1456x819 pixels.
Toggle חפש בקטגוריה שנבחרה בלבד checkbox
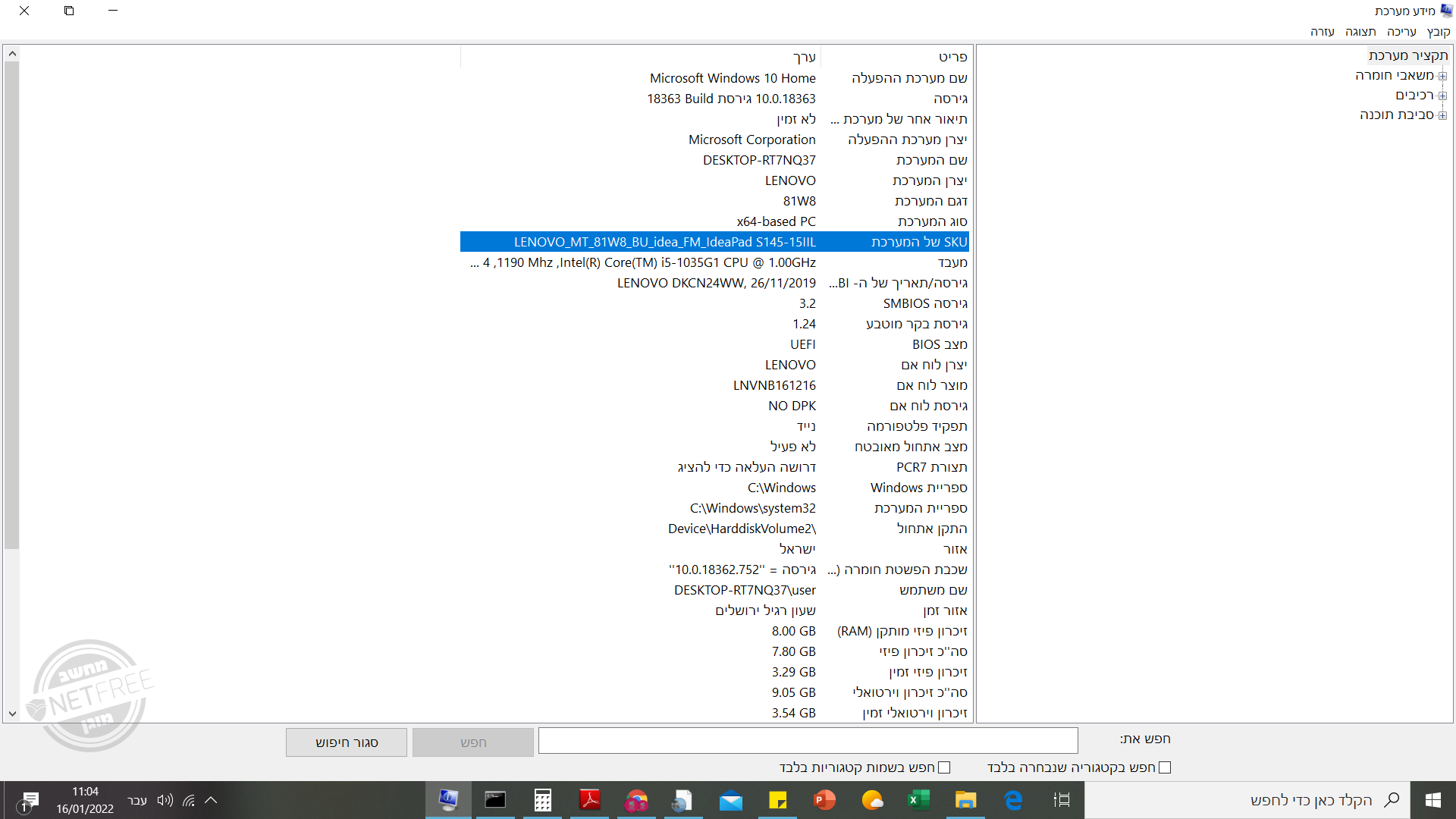pos(1165,767)
